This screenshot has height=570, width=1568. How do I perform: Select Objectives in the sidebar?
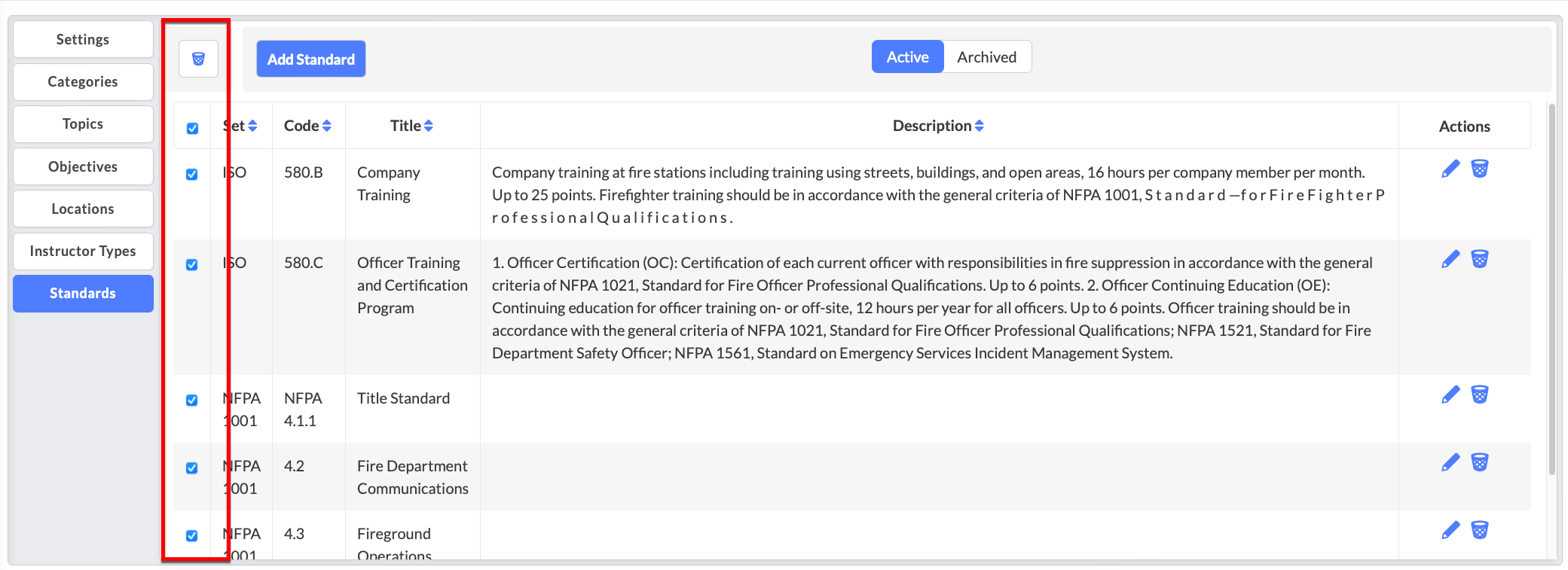(x=83, y=166)
